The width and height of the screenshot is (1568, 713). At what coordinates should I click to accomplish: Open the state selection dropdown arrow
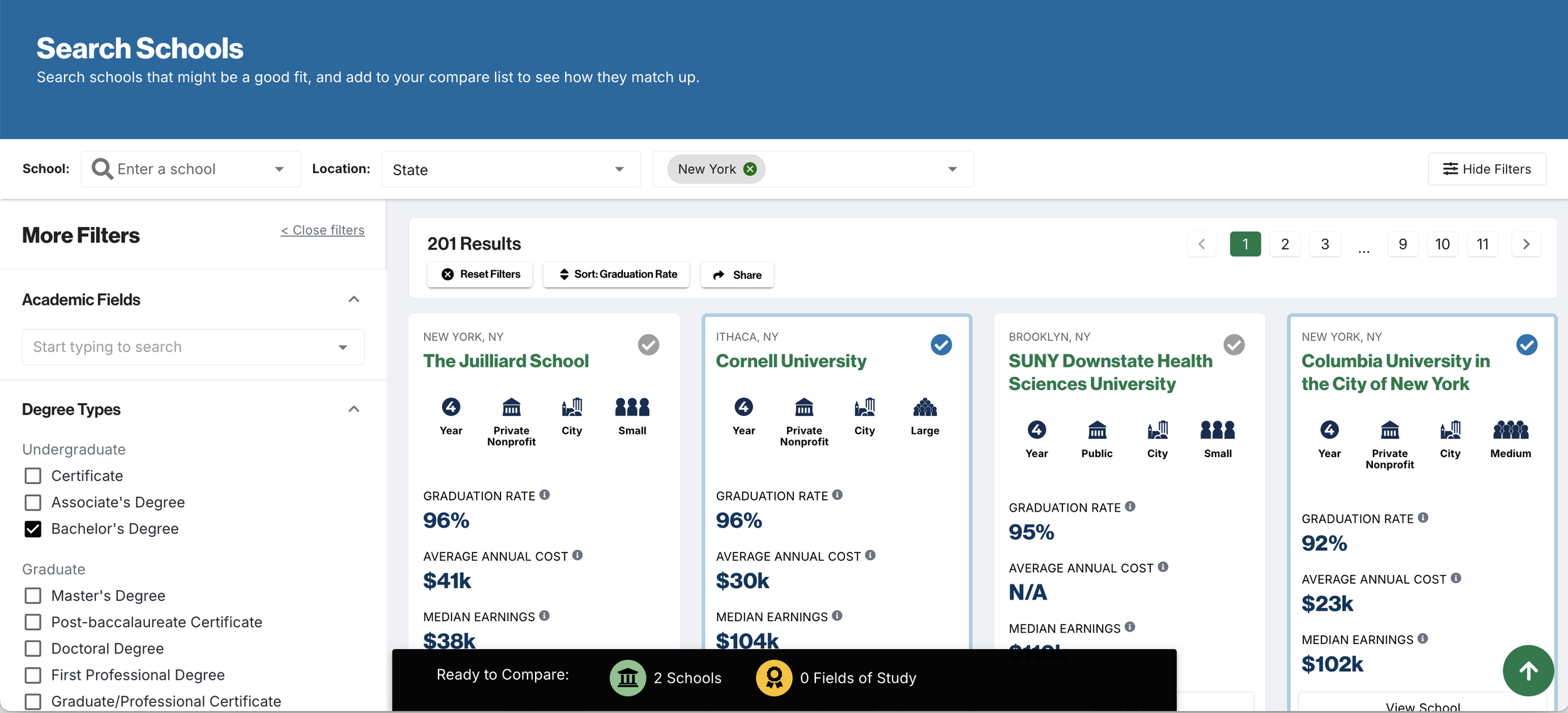(x=952, y=169)
